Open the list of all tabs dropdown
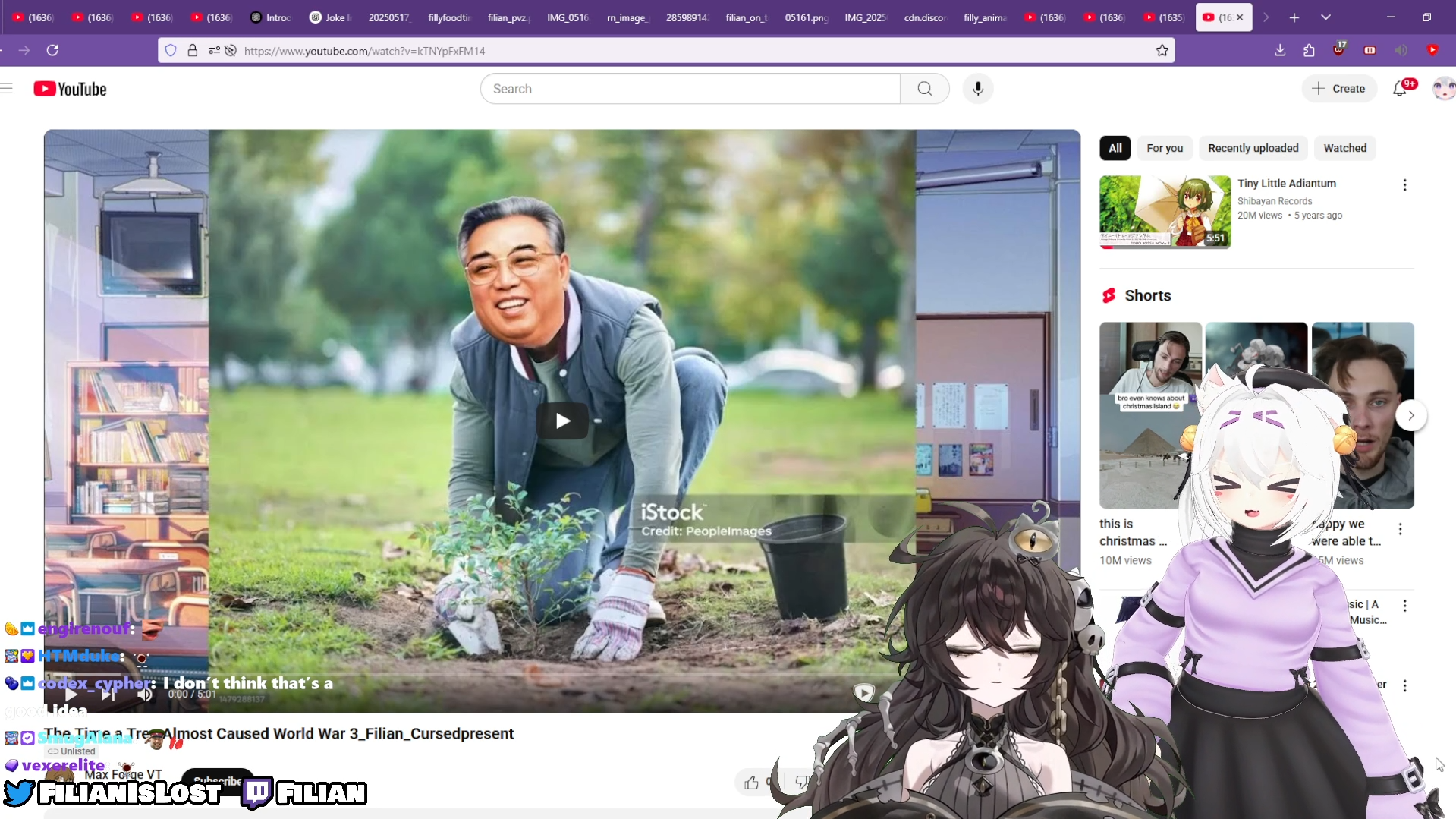The image size is (1456, 819). pyautogui.click(x=1325, y=17)
